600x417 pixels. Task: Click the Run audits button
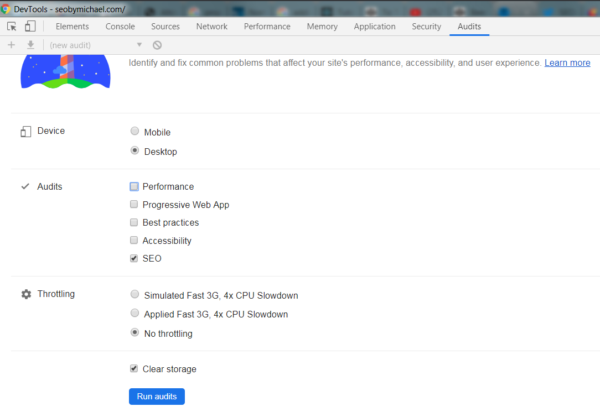coord(157,396)
